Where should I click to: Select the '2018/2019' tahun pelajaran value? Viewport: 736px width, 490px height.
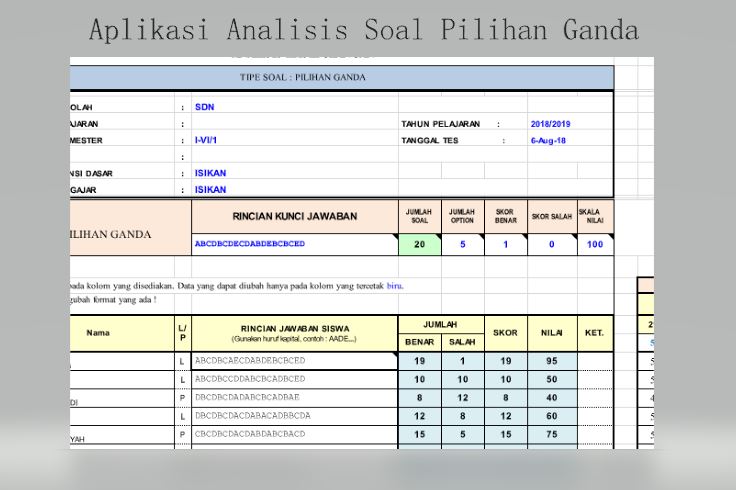pyautogui.click(x=550, y=124)
